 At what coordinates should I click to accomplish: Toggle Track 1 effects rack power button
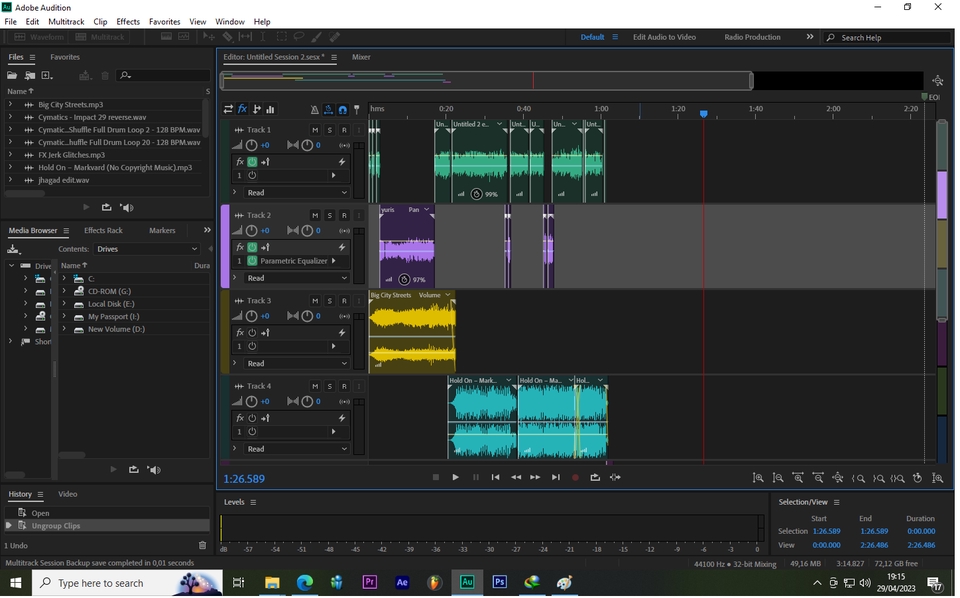252,162
